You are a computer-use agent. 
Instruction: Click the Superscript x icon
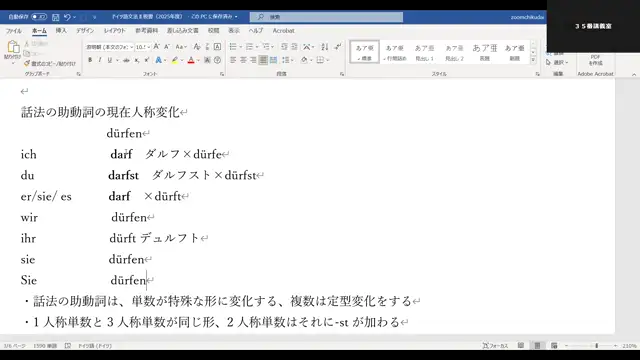click(147, 60)
